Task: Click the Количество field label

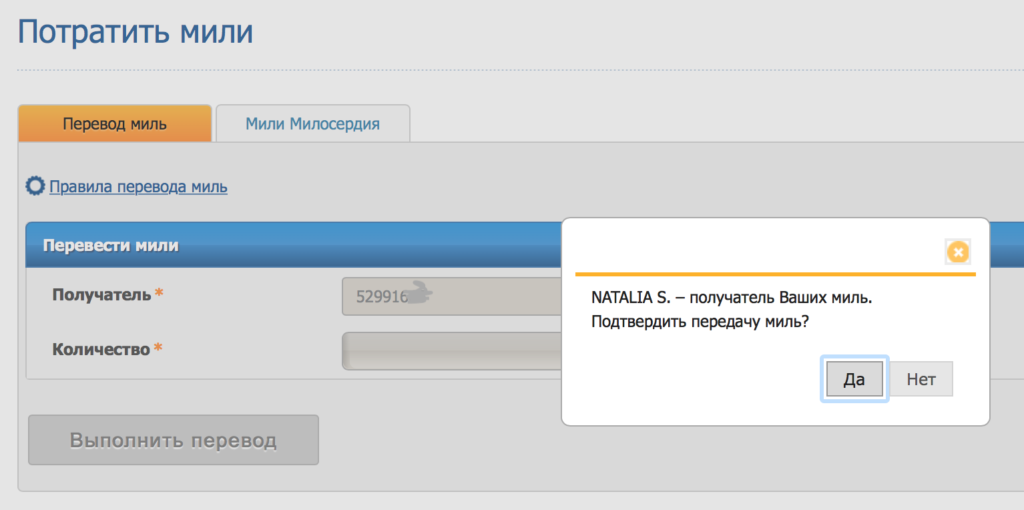Action: pos(101,349)
